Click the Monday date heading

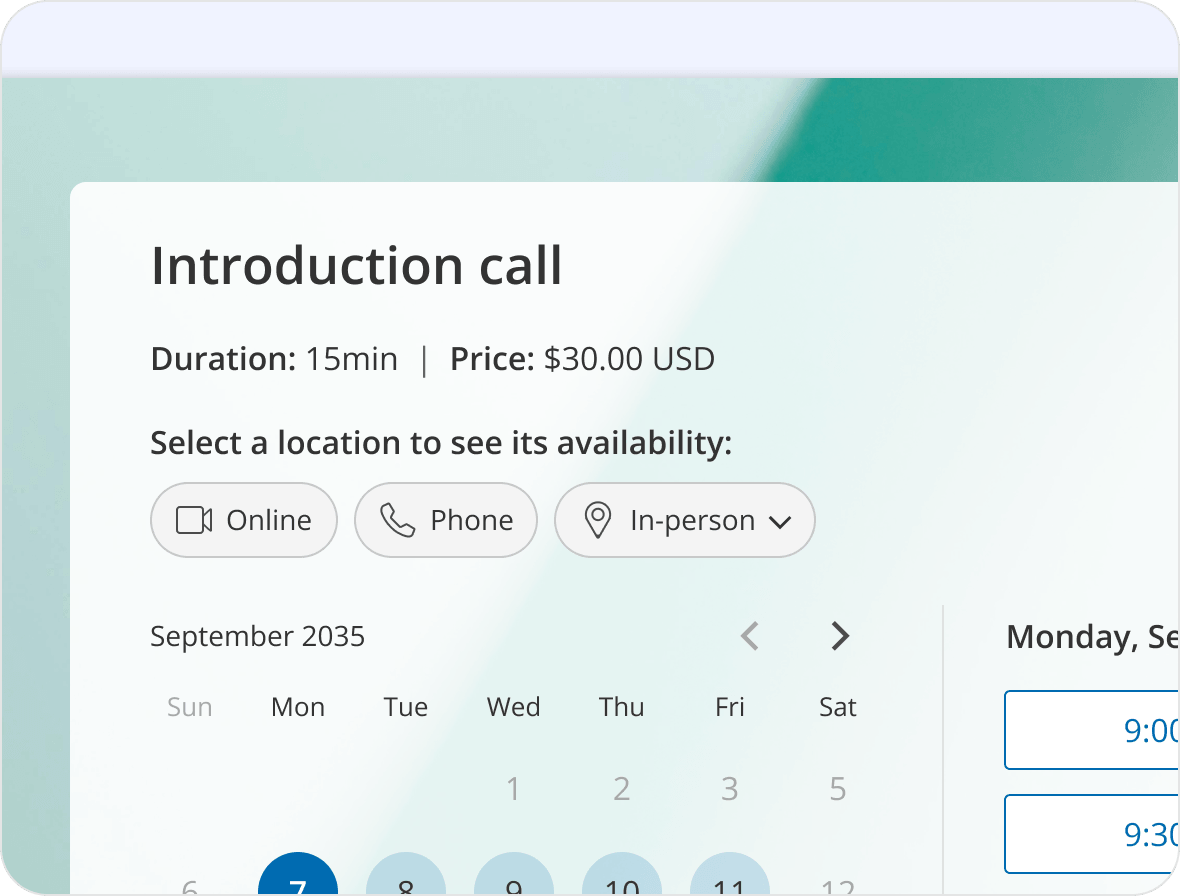(x=1093, y=637)
